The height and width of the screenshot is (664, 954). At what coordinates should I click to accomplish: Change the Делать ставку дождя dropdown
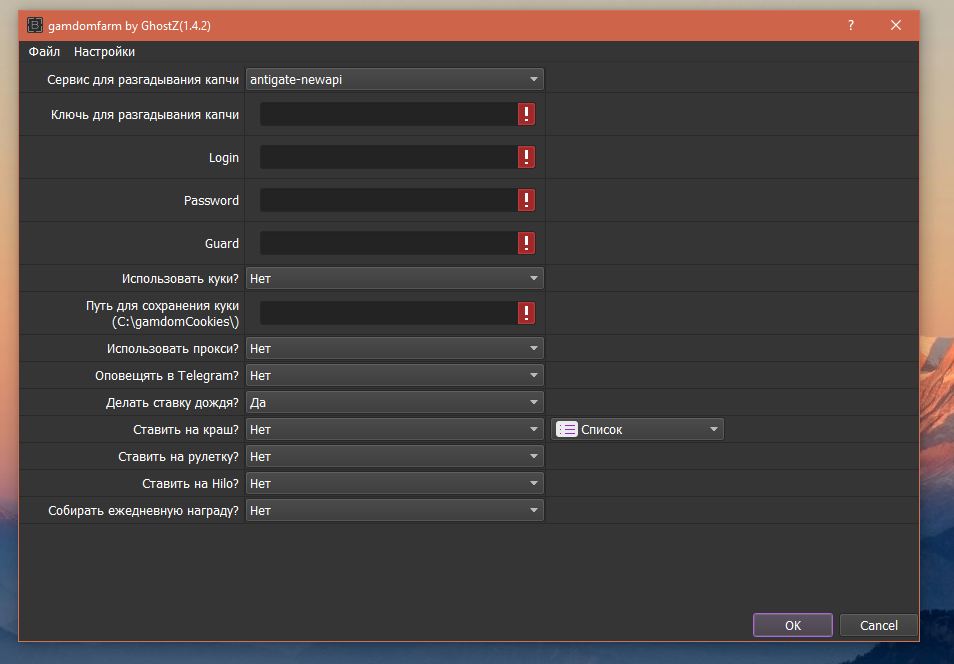[x=394, y=402]
